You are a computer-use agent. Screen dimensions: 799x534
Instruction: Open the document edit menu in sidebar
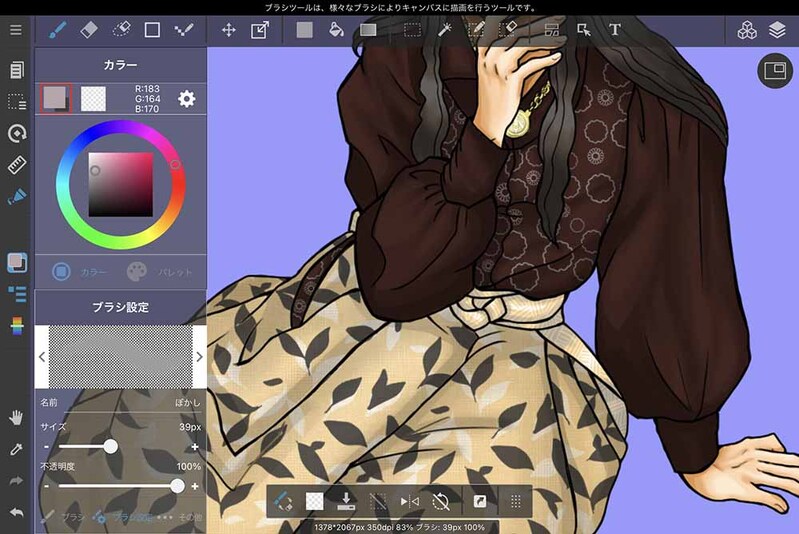coord(16,70)
